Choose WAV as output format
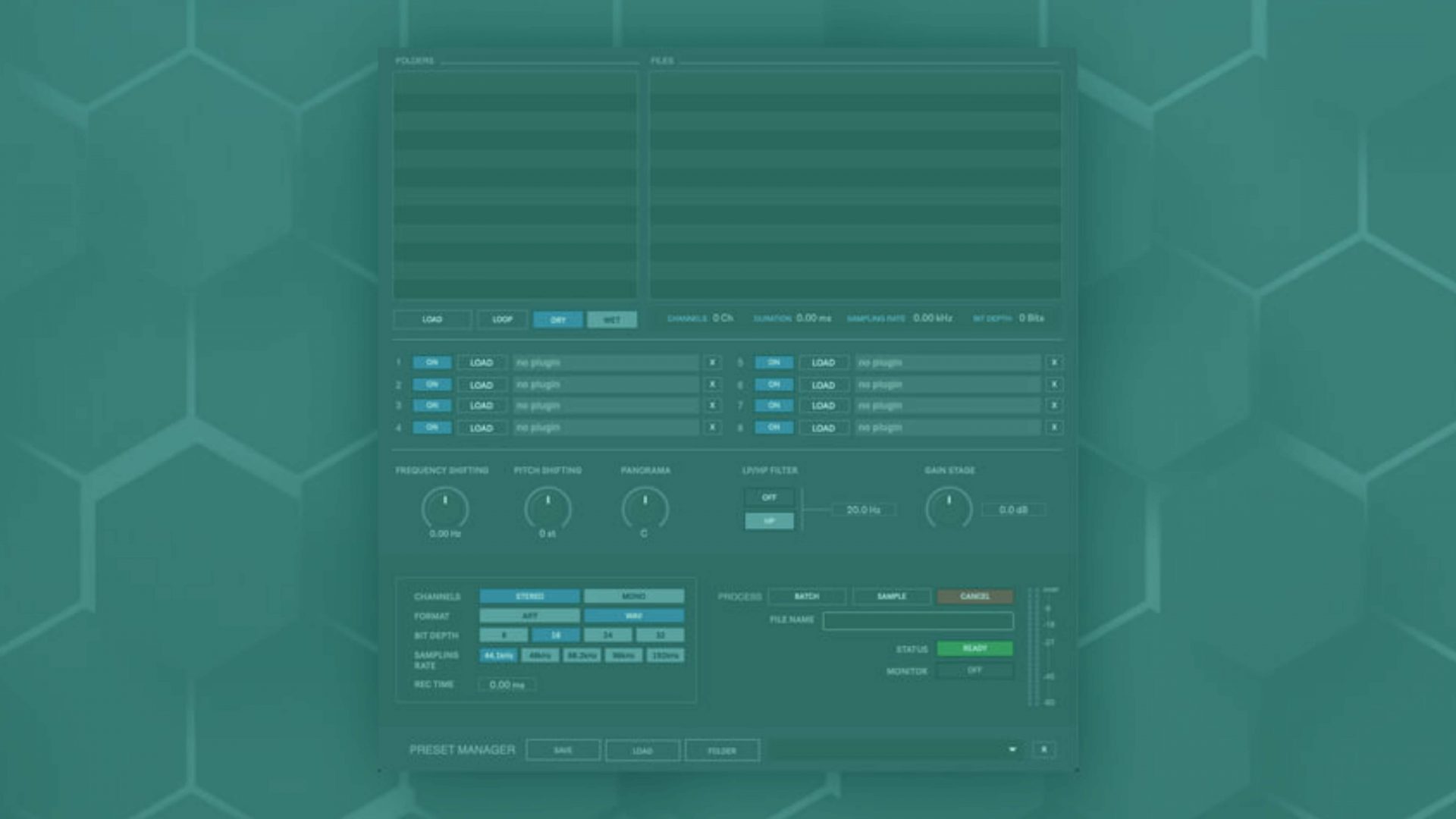Screen dimensions: 1456x819 (634, 616)
